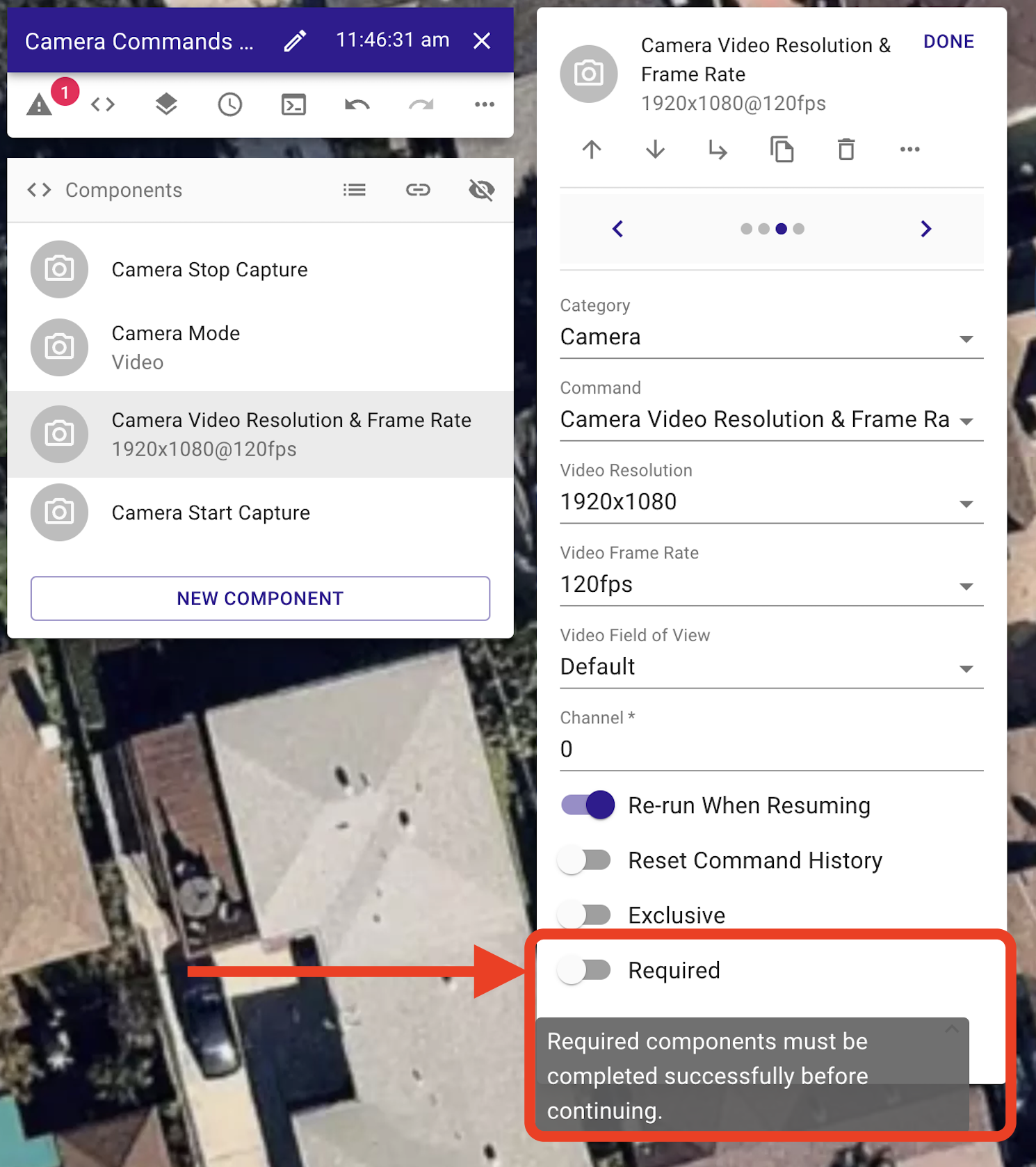Click the link chain icon in Components header
The width and height of the screenshot is (1036, 1167).
point(418,190)
